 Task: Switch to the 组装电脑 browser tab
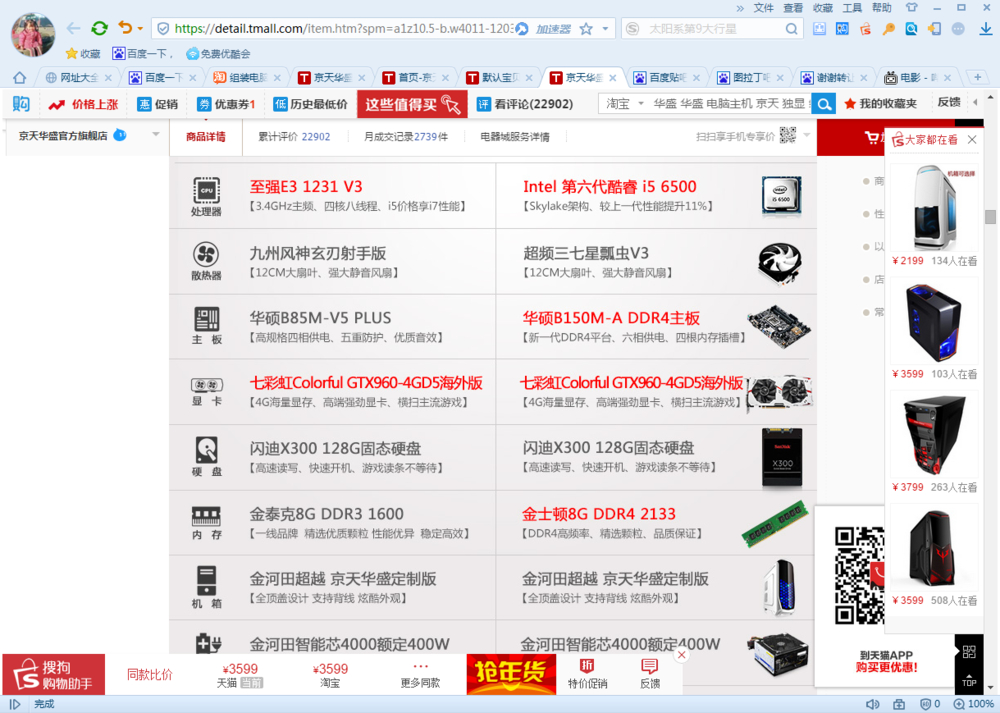click(247, 78)
